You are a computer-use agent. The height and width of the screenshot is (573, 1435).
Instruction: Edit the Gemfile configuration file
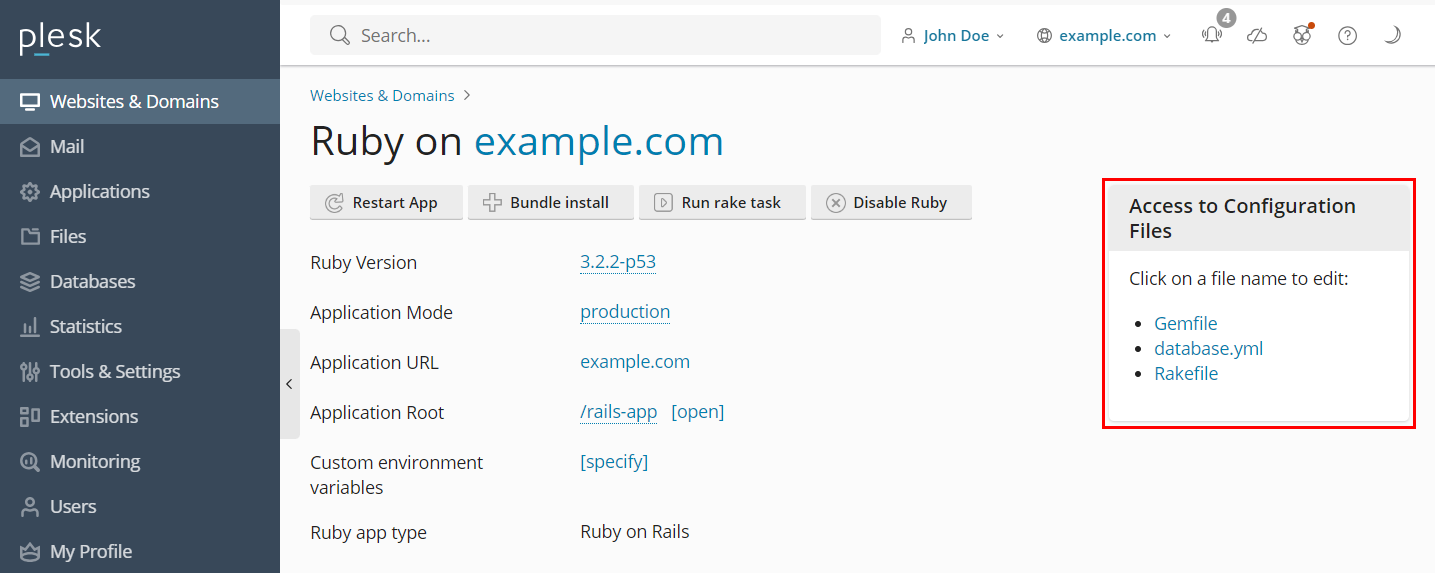(1185, 324)
